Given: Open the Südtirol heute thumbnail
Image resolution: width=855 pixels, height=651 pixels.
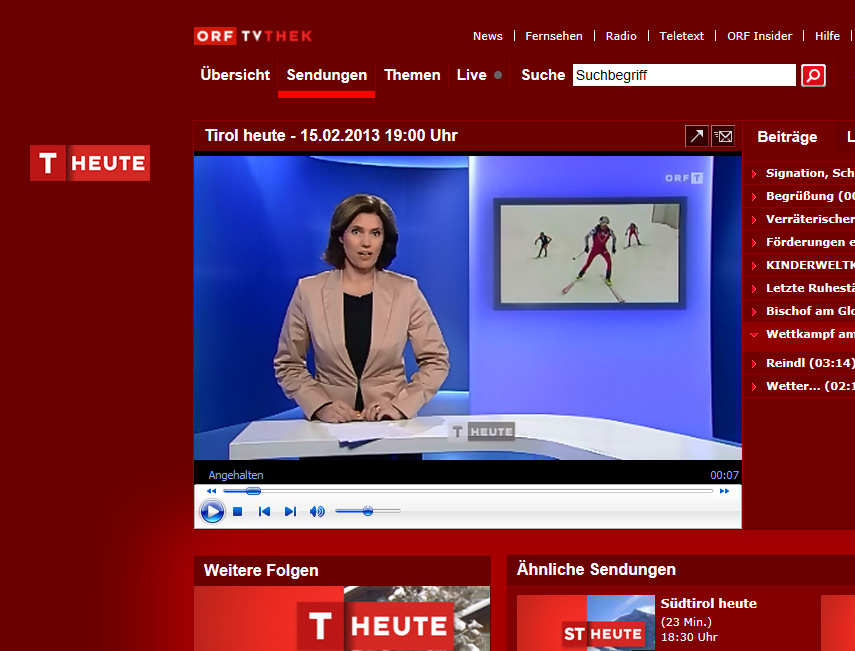Looking at the screenshot, I should click(x=586, y=623).
